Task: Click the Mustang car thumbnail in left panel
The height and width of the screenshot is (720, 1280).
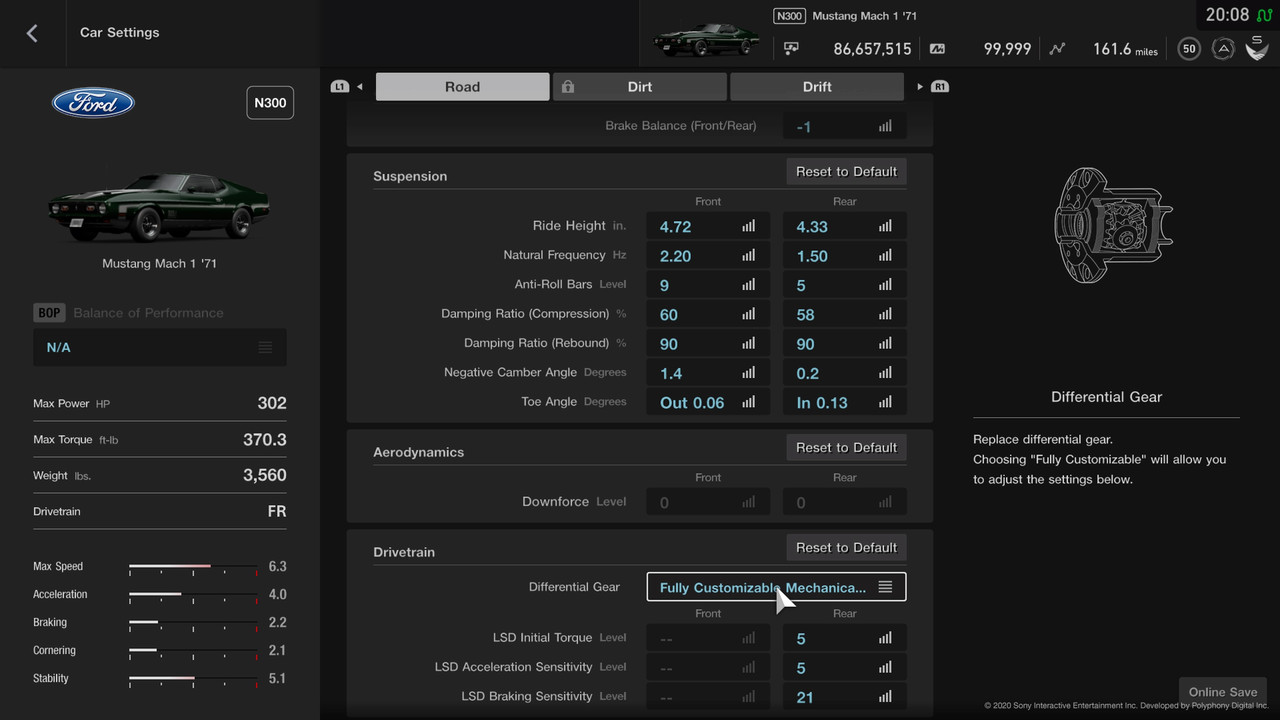Action: tap(158, 207)
